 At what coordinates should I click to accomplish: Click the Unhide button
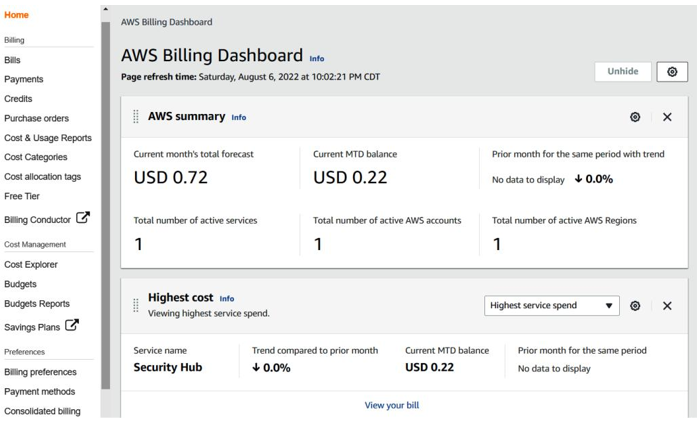623,72
